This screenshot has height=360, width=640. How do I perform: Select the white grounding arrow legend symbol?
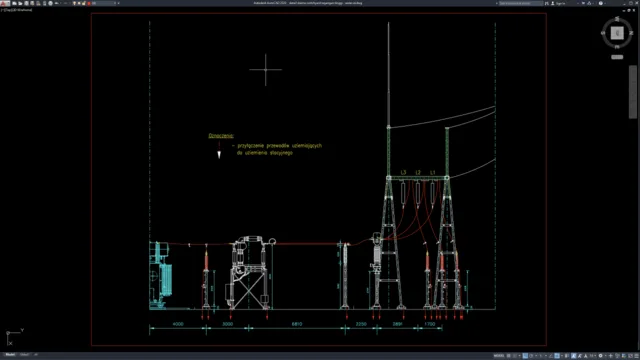pos(219,155)
